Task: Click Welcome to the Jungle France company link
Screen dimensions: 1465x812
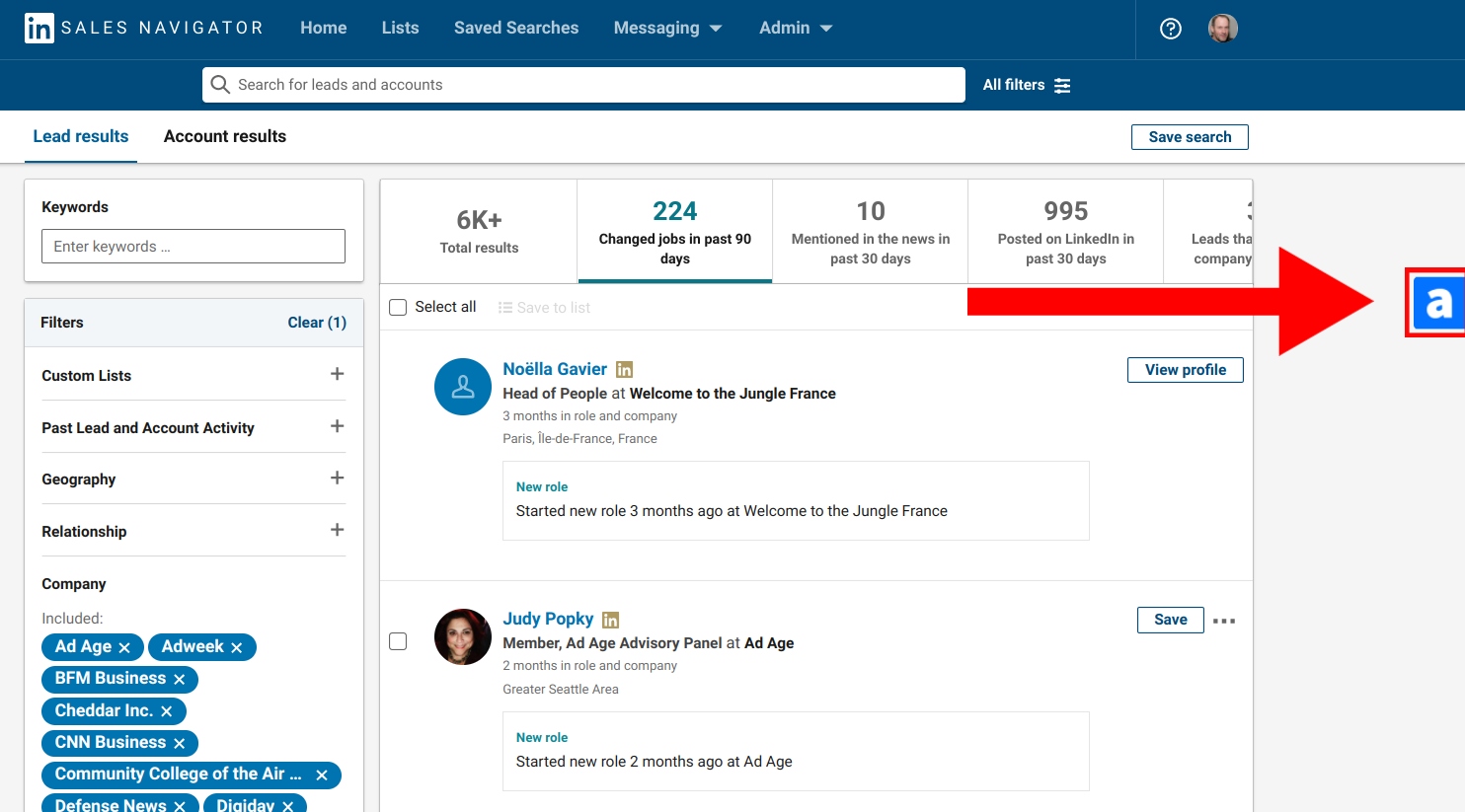Action: pyautogui.click(x=732, y=394)
